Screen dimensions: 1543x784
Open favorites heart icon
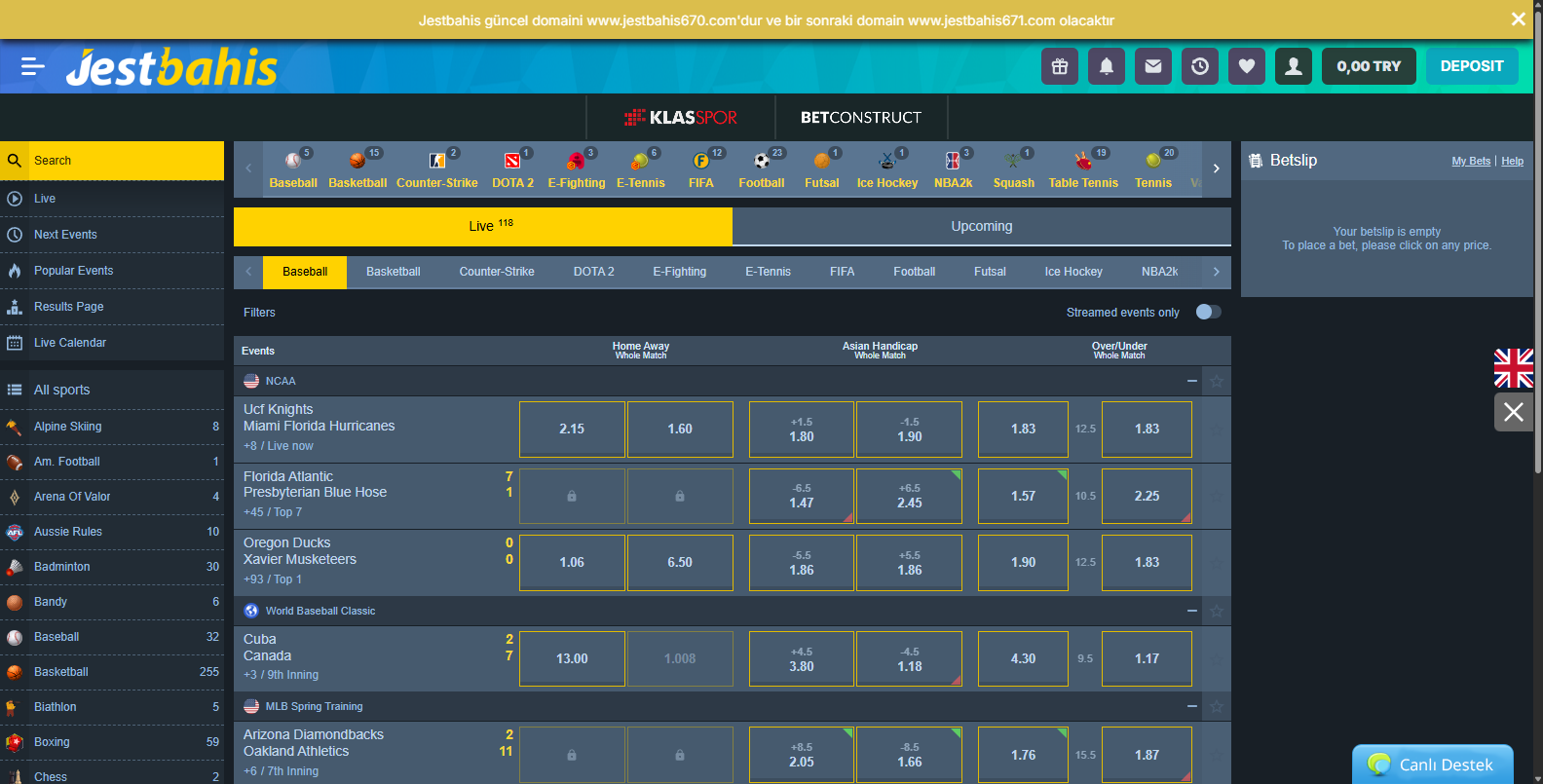click(1247, 66)
